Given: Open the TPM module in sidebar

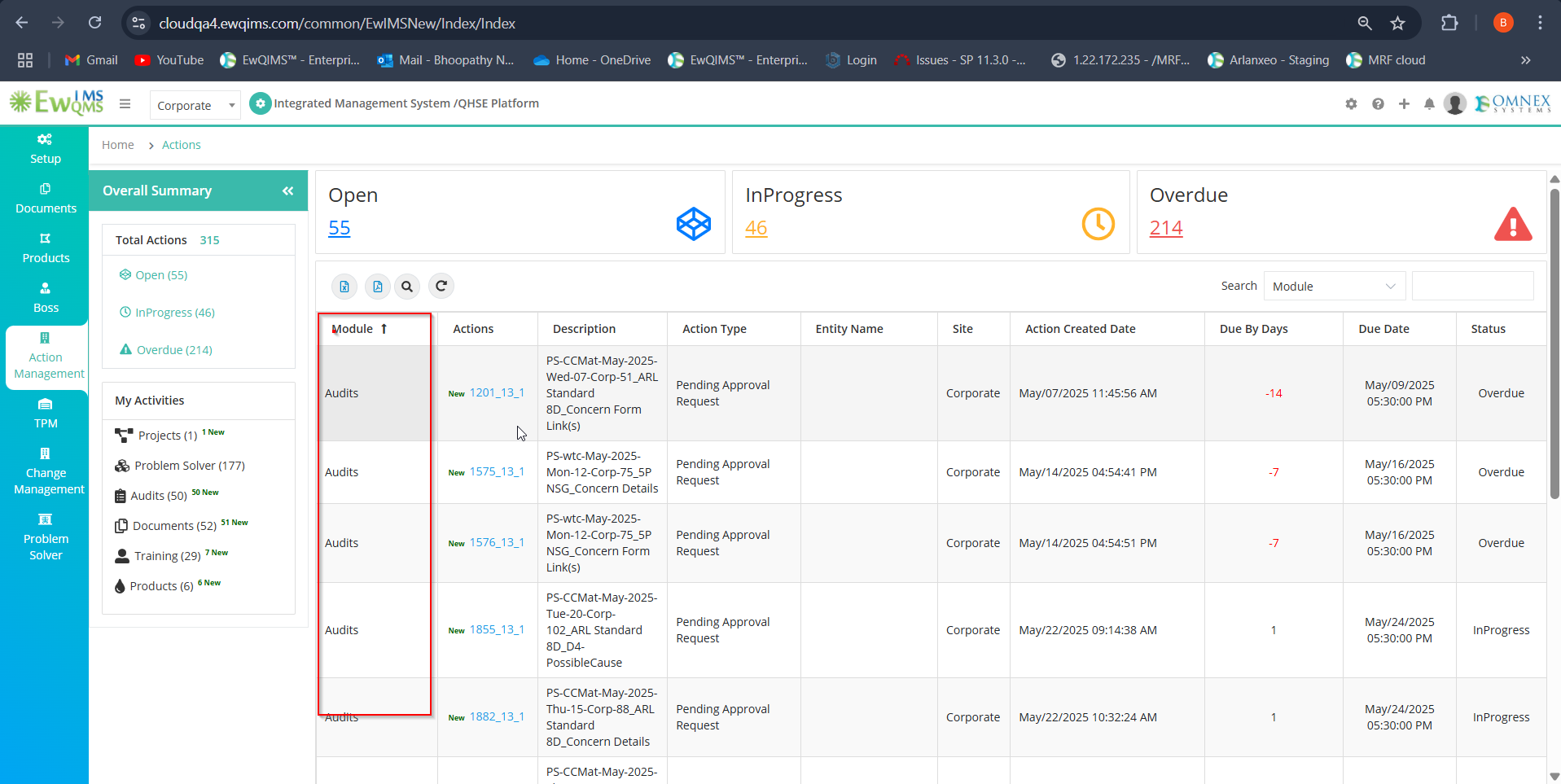Looking at the screenshot, I should point(46,414).
